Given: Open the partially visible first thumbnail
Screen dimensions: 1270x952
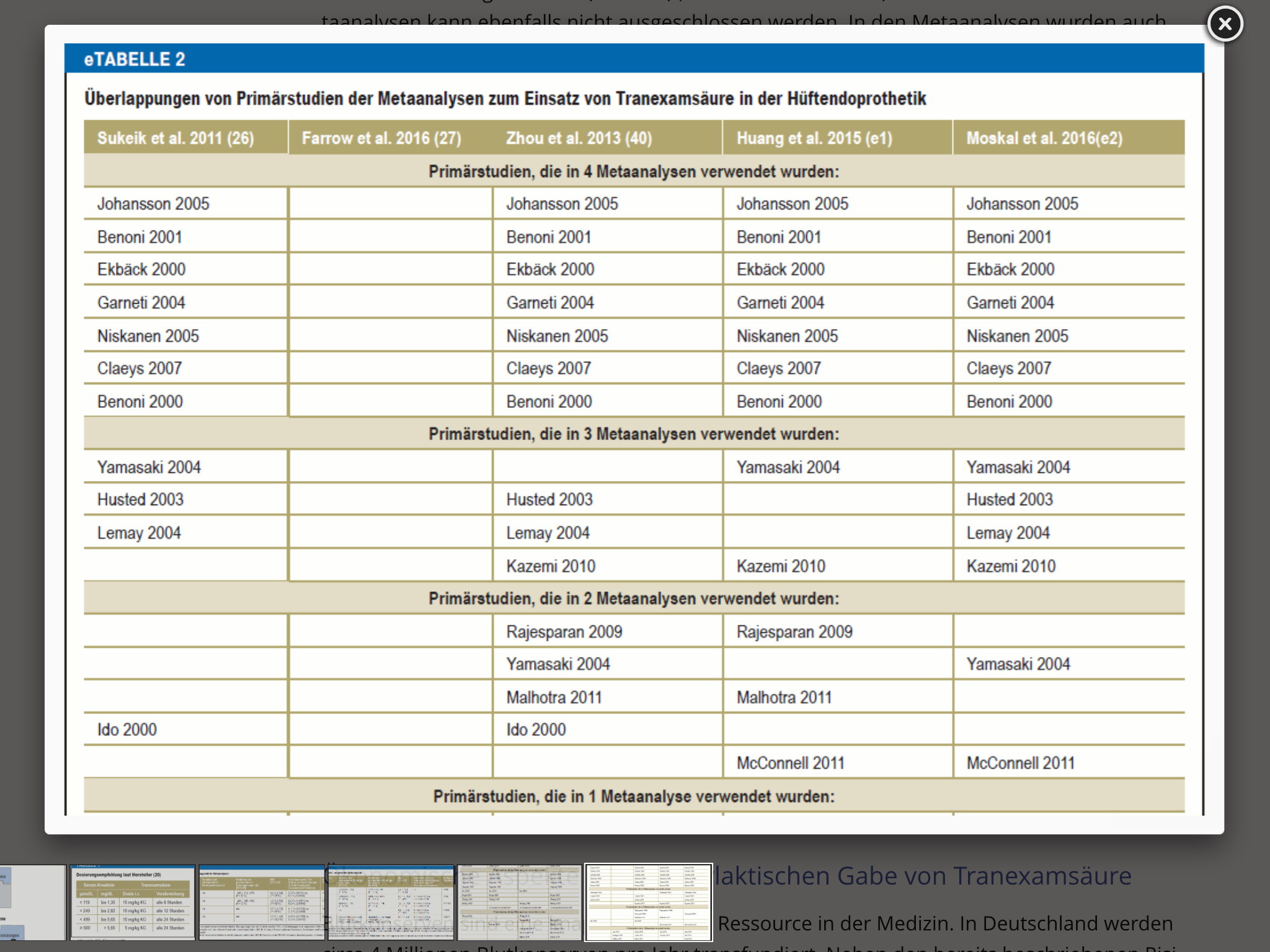Looking at the screenshot, I should [x=32, y=902].
